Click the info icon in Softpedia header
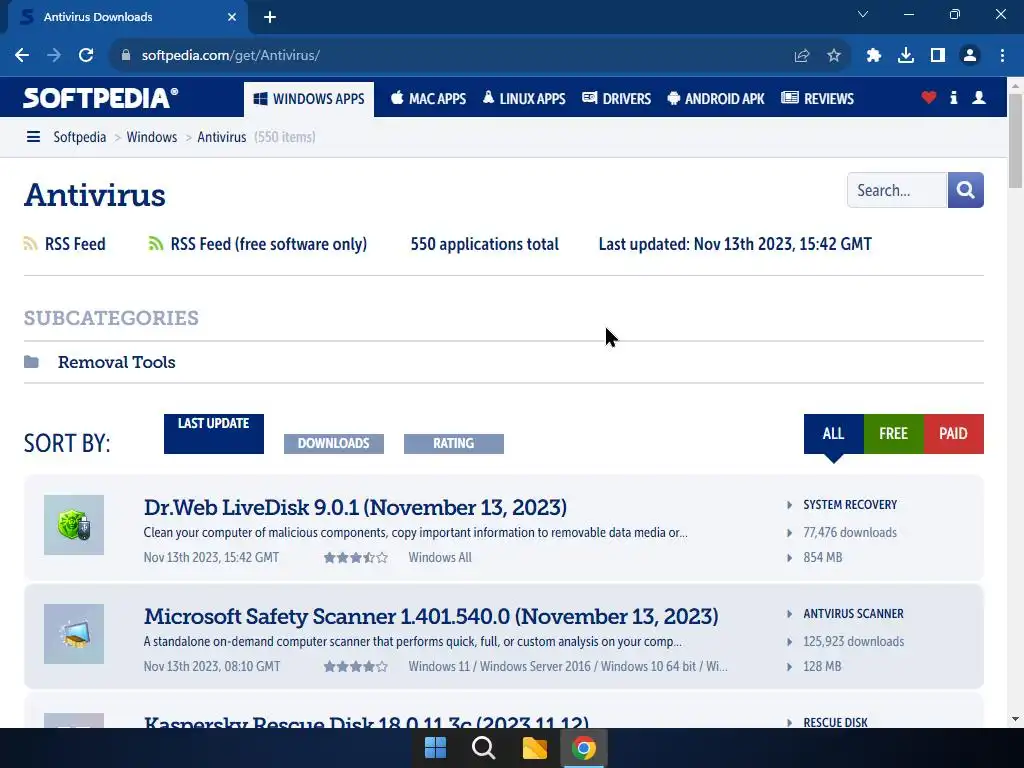 point(953,98)
